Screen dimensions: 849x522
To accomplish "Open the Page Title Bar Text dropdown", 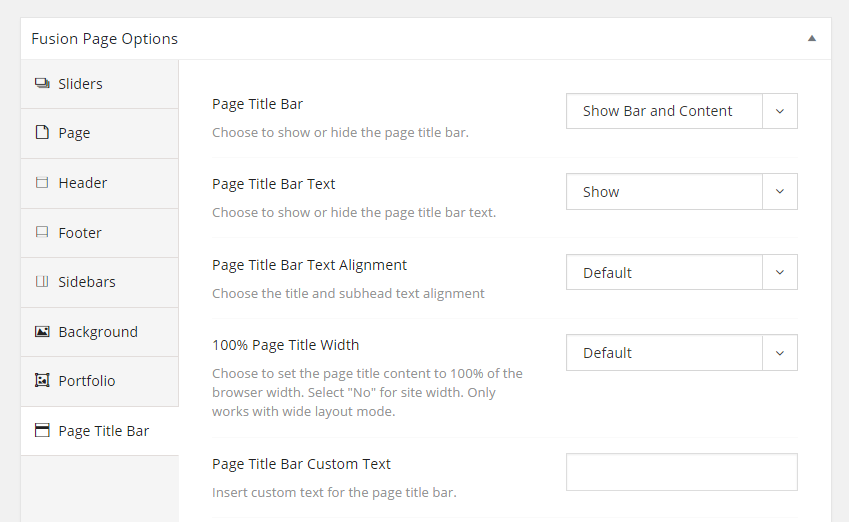I will (x=682, y=191).
